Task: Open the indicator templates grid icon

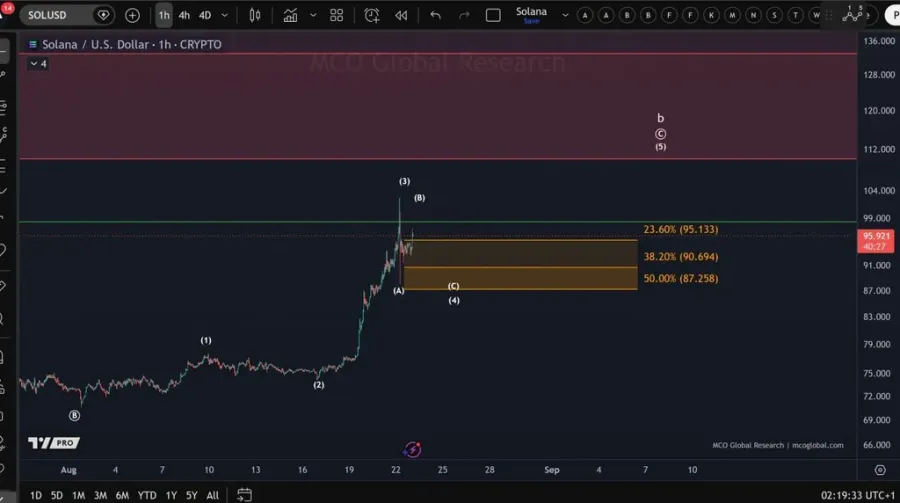Action: point(336,16)
